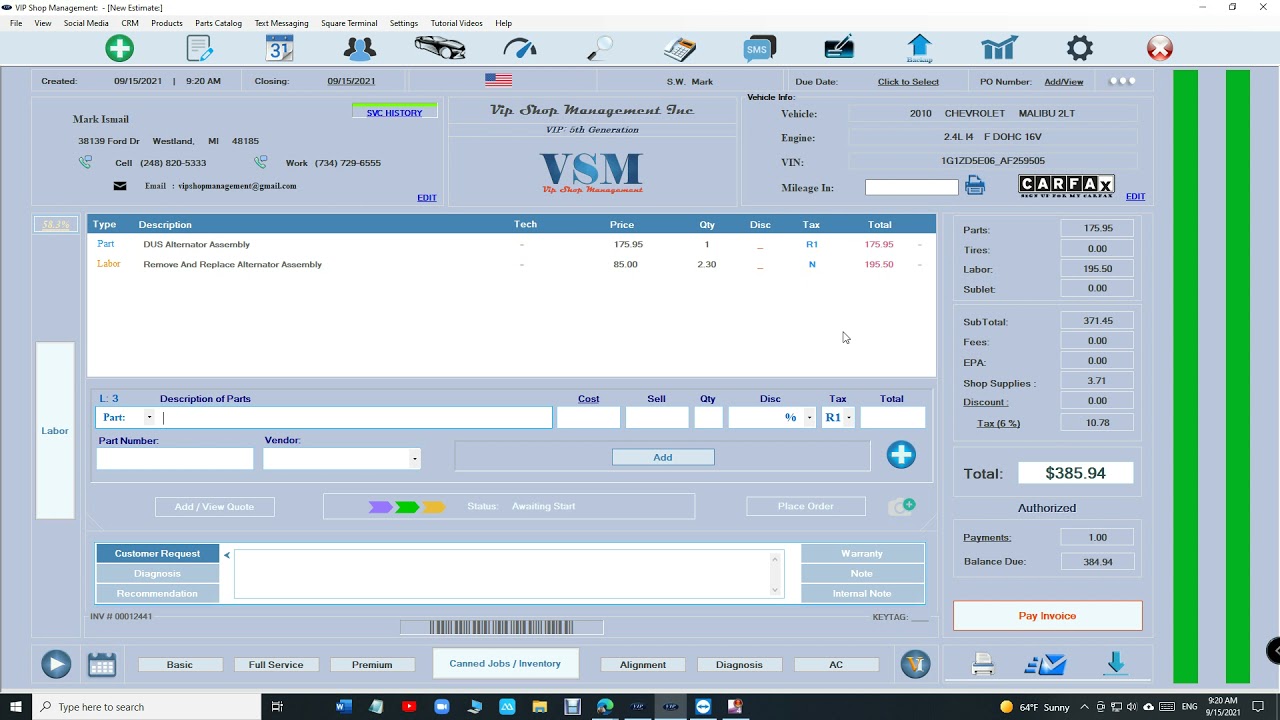1280x720 pixels.
Task: Select the Recommendation tab
Action: coord(157,593)
